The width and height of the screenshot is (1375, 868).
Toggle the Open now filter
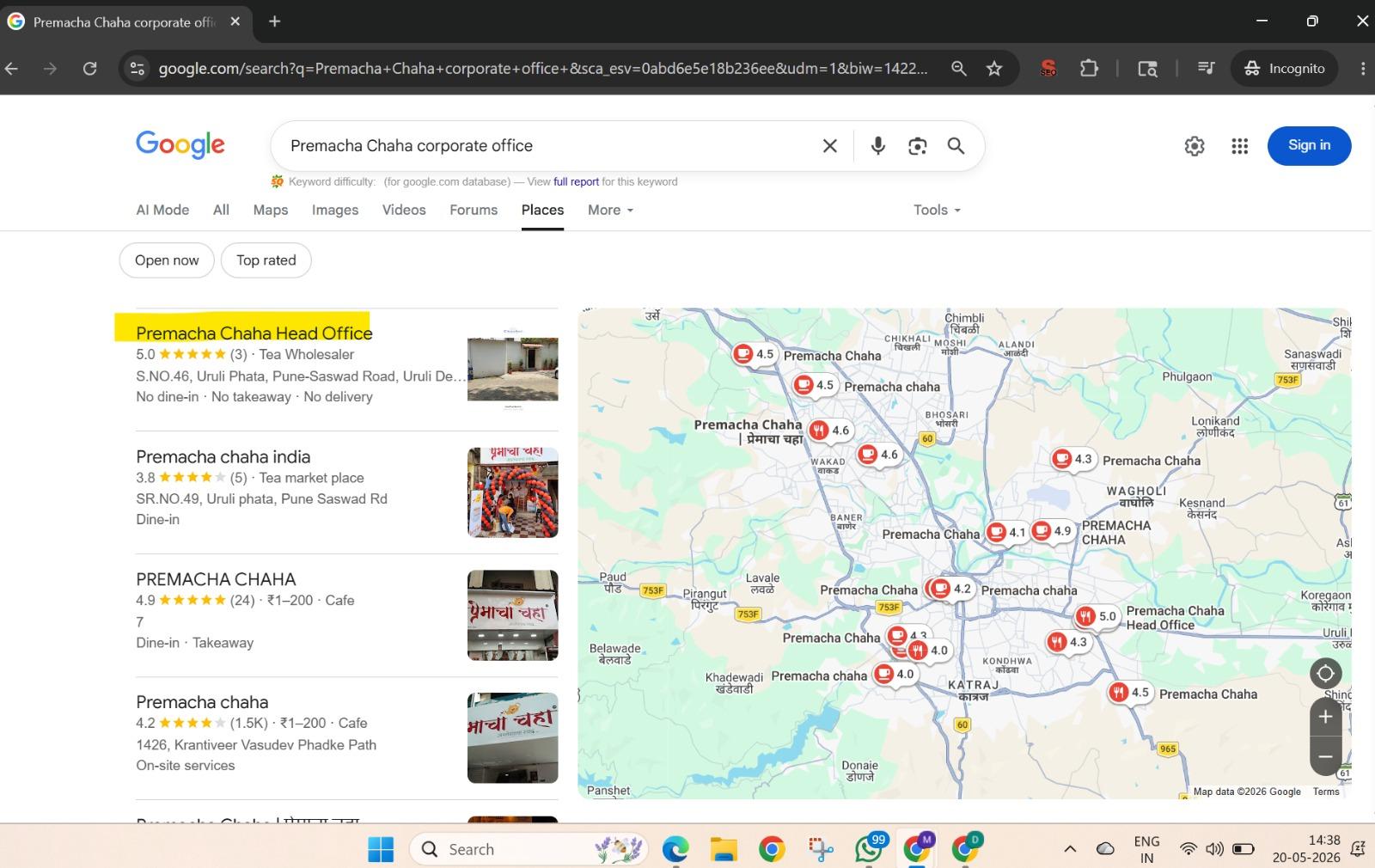click(x=167, y=260)
